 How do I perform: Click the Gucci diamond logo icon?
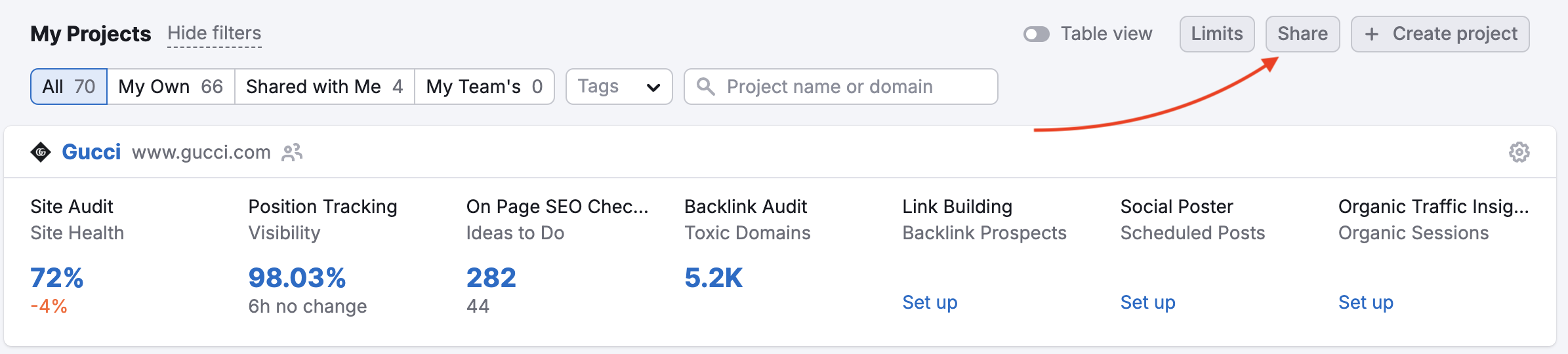click(41, 152)
